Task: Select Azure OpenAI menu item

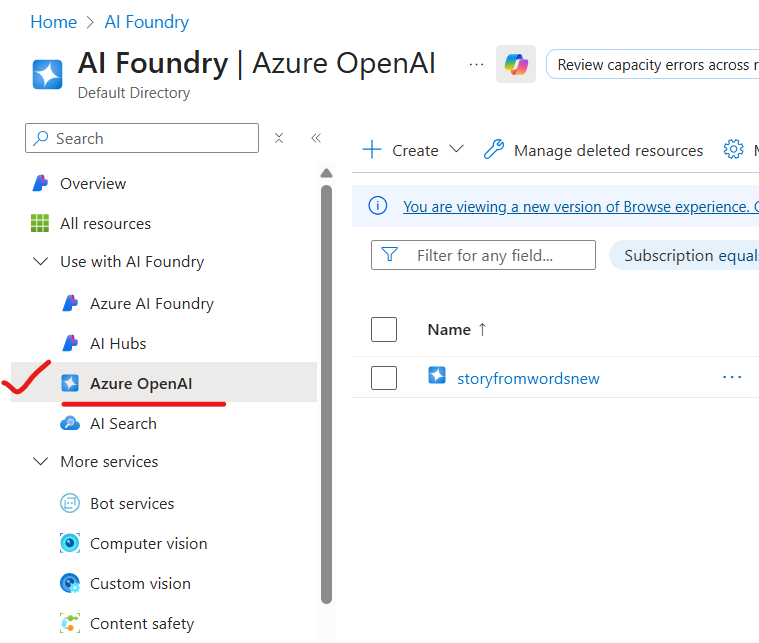Action: [141, 383]
